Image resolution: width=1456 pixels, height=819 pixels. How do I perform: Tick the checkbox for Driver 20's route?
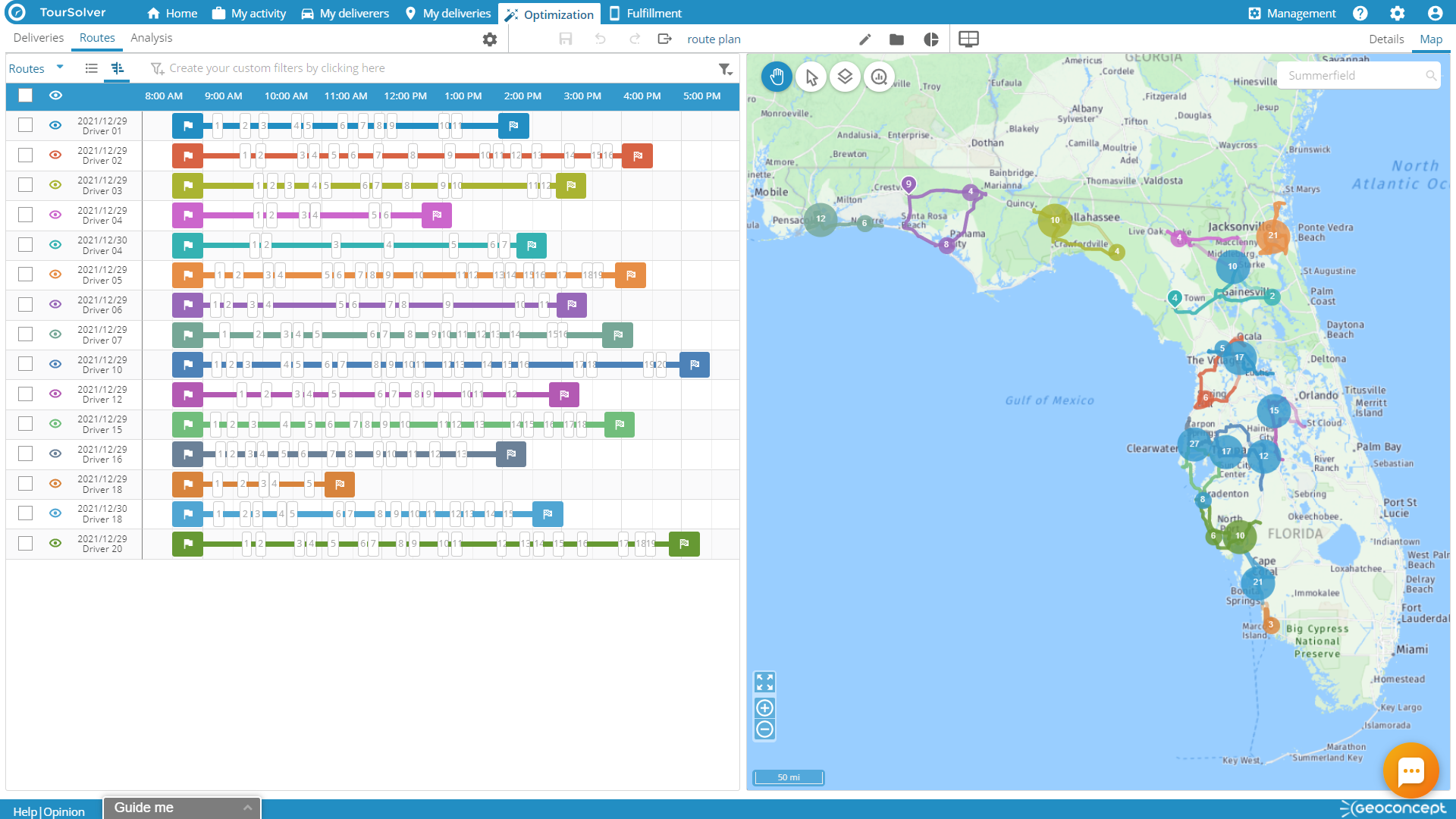(25, 543)
